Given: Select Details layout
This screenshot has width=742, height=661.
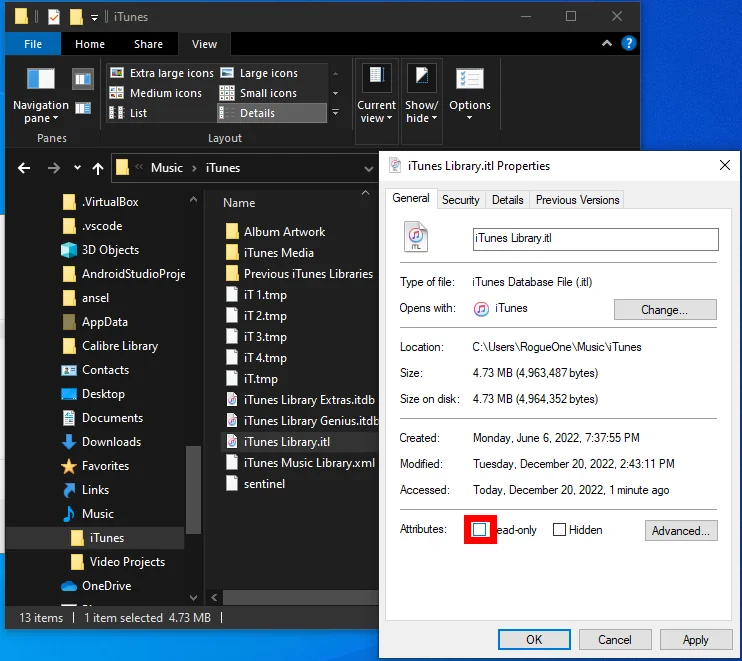Looking at the screenshot, I should coord(272,113).
